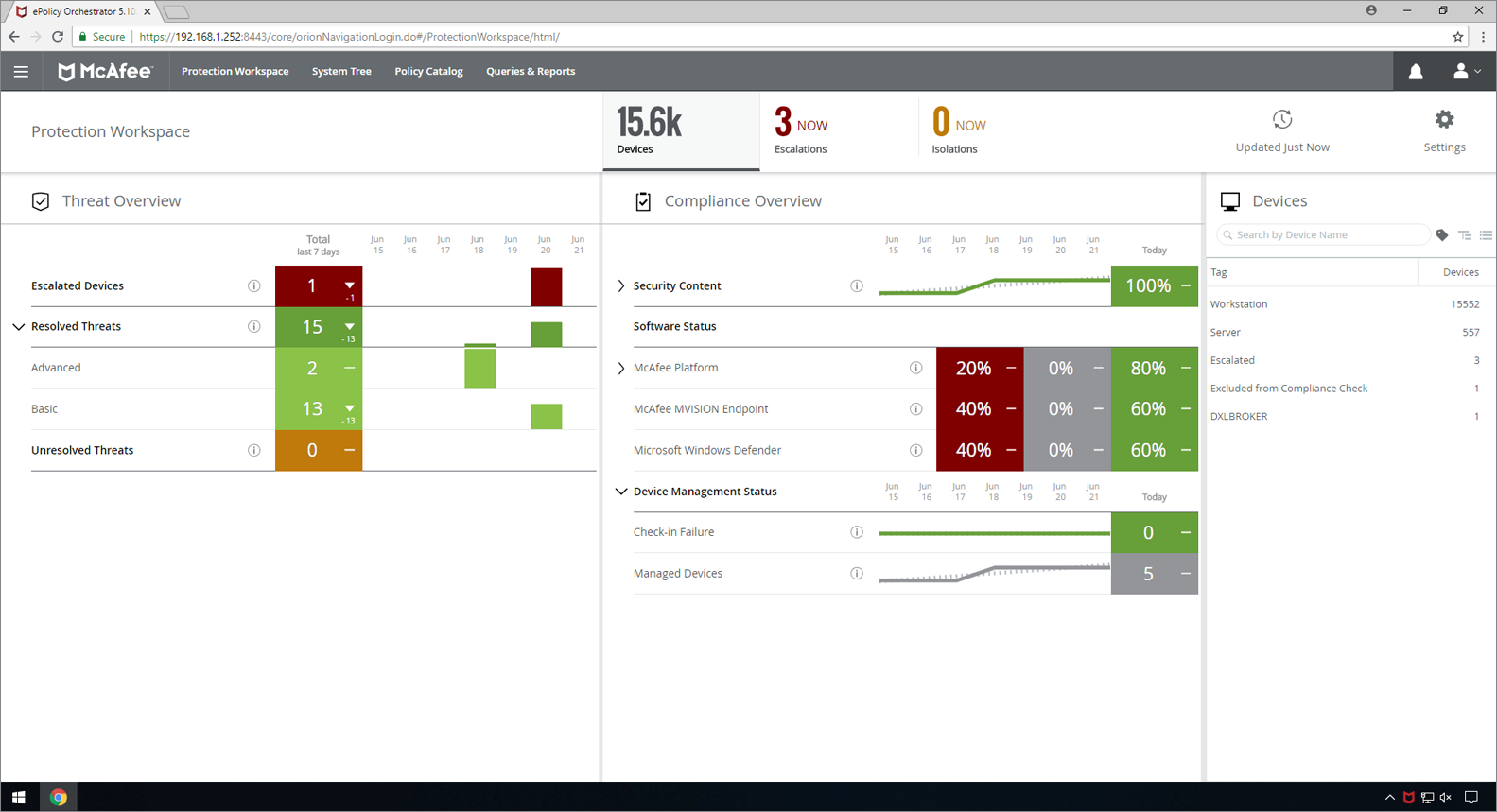
Task: Expand the Security Content row
Action: click(x=621, y=286)
